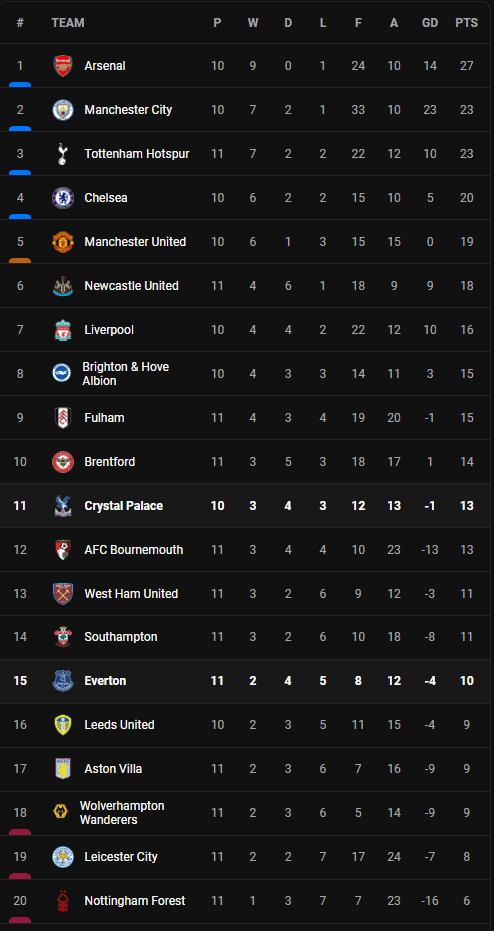This screenshot has height=931, width=494.
Task: Click the Nottingham Forest team name
Action: point(135,901)
